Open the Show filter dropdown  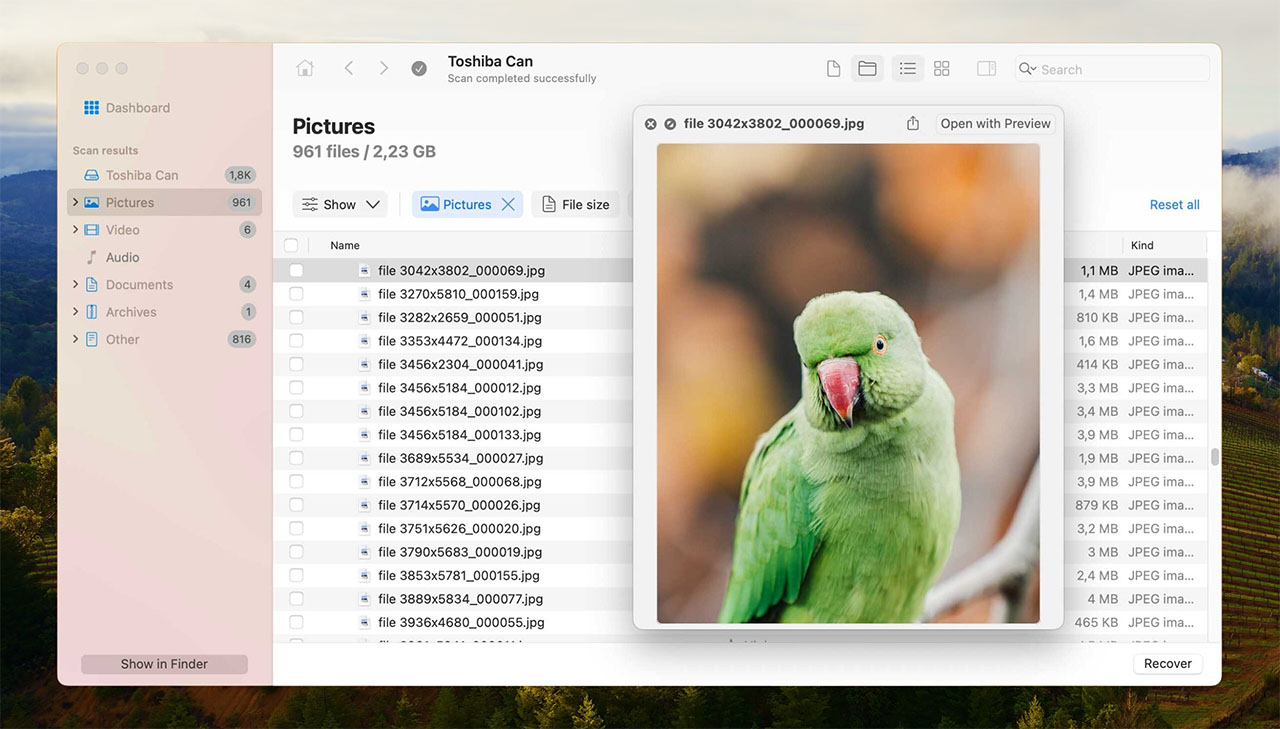tap(340, 204)
